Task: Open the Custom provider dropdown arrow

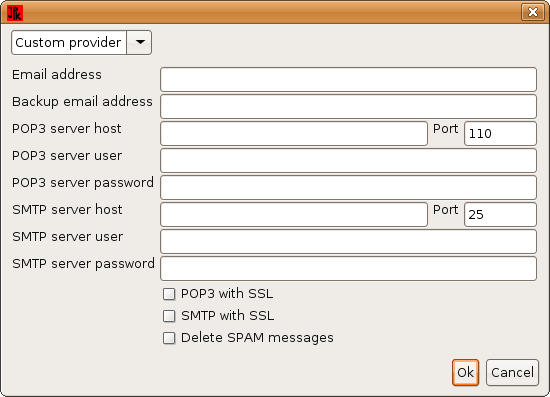Action: [x=139, y=42]
